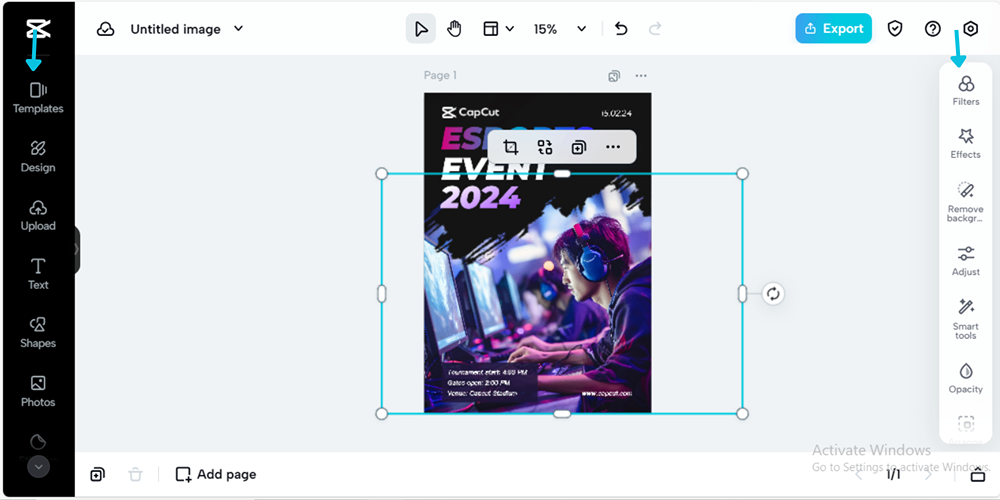Screen dimensions: 1000x500
Task: Open the Adjust settings
Action: [966, 261]
